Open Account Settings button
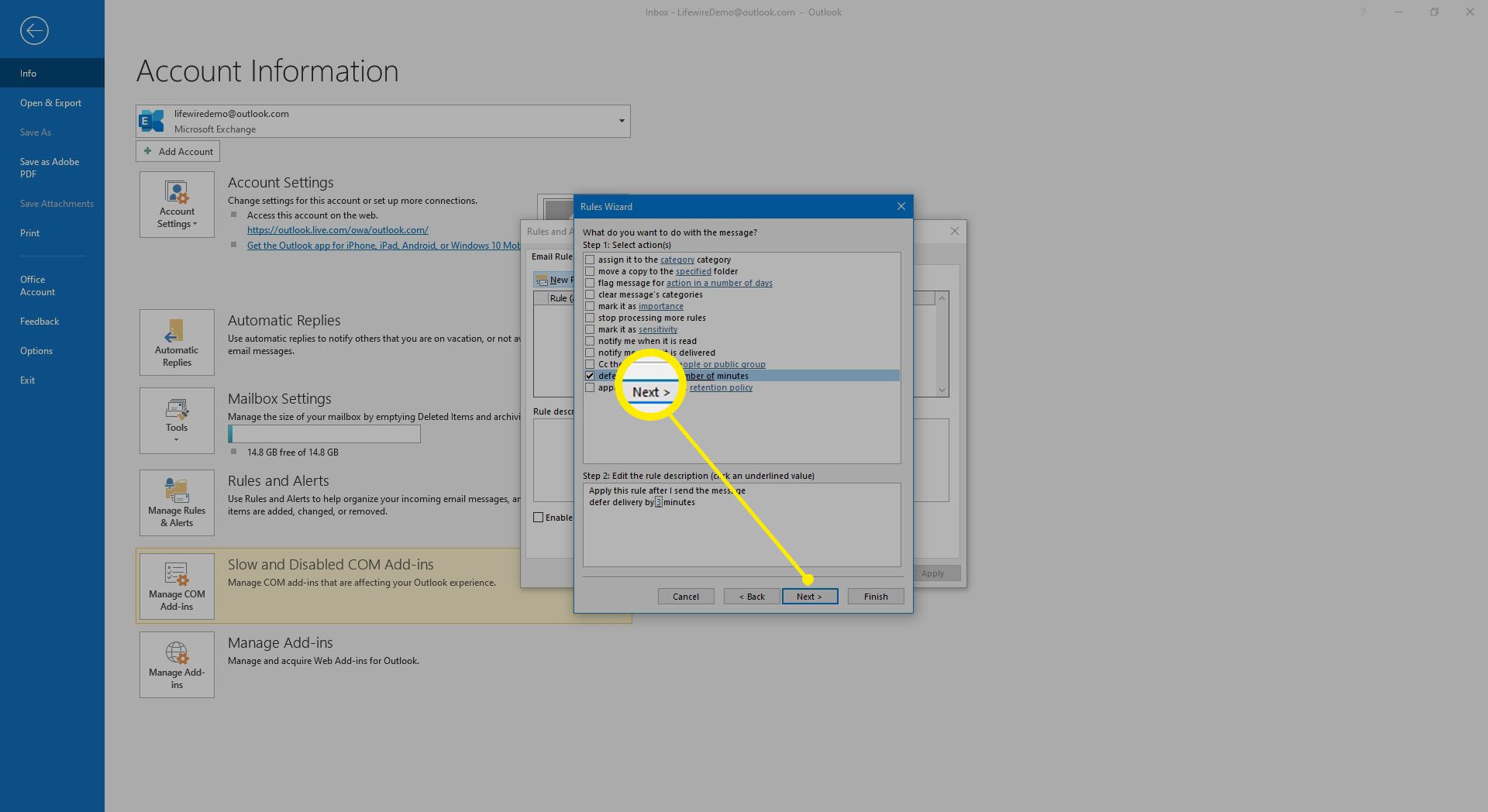Viewport: 1488px width, 812px height. (177, 205)
